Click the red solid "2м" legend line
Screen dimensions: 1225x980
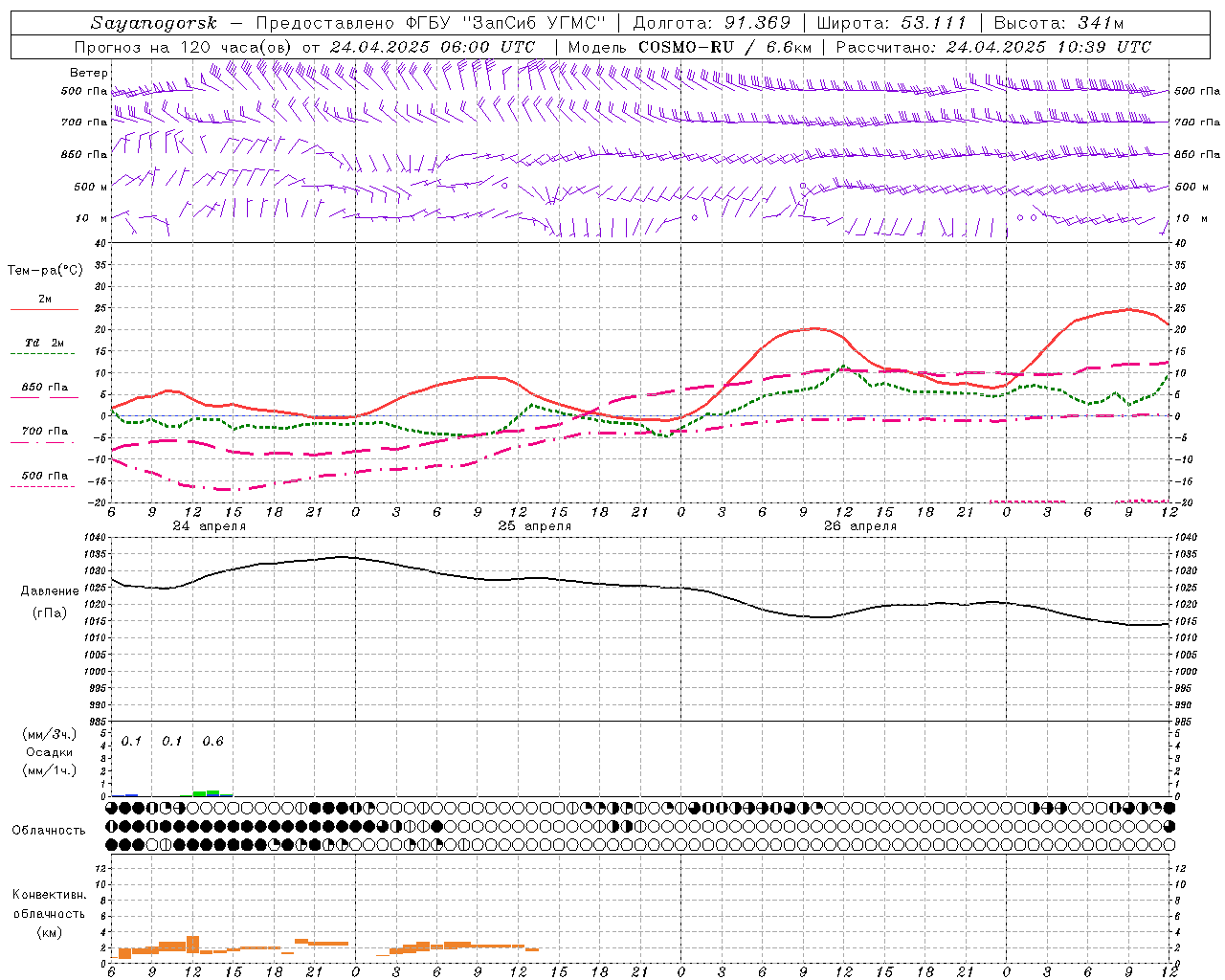coord(44,309)
